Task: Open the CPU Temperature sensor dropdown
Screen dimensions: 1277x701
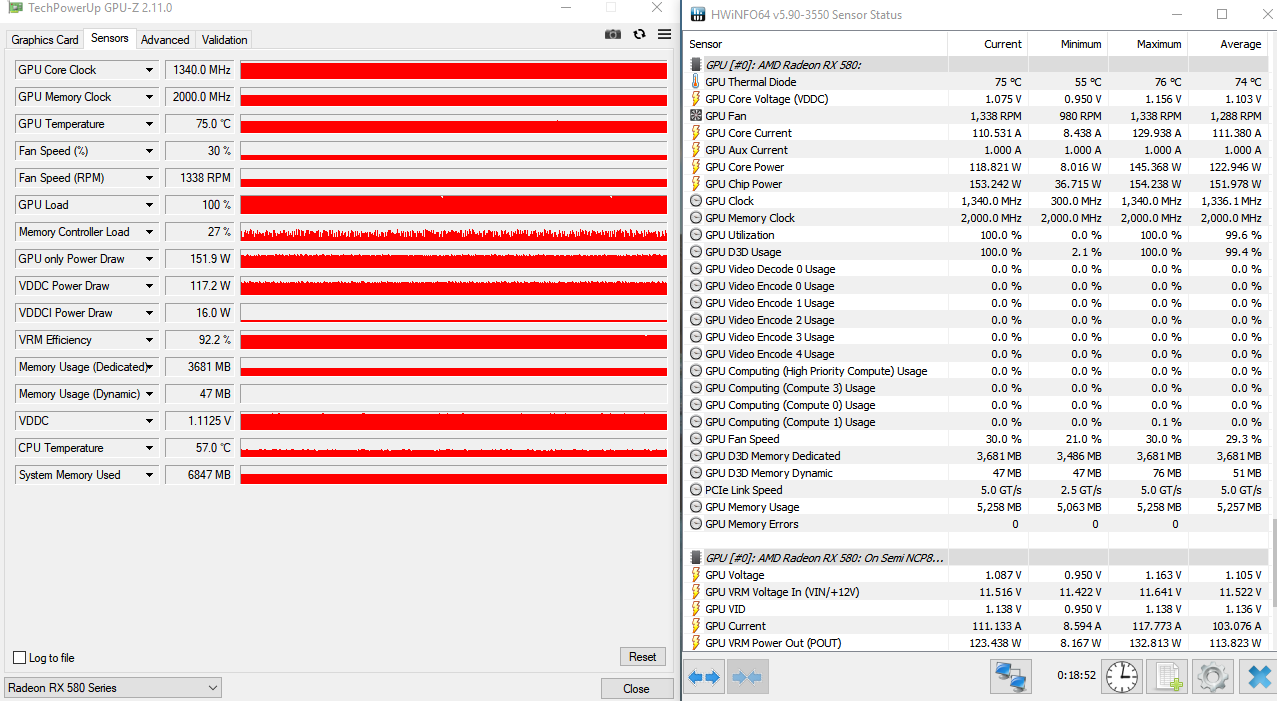Action: tap(150, 448)
